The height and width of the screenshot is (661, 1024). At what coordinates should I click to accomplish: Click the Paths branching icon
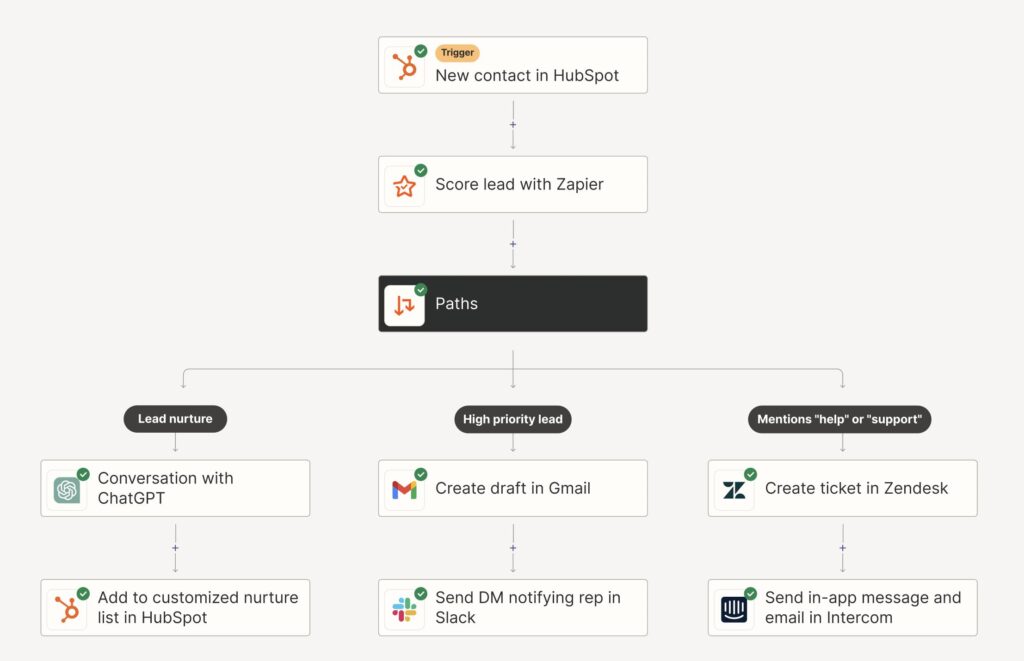coord(404,303)
